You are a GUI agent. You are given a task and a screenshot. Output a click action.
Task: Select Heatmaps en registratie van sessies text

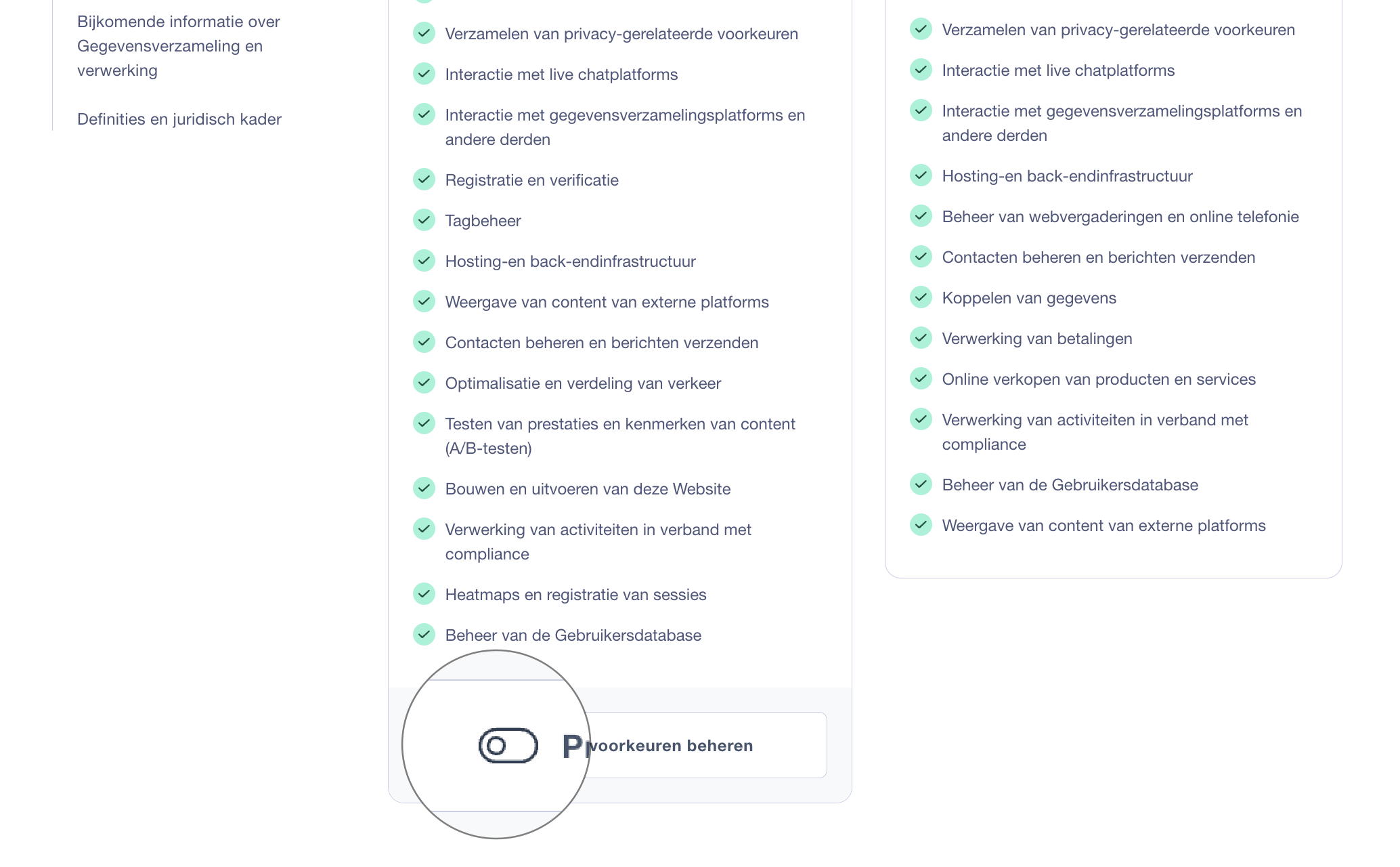point(575,595)
